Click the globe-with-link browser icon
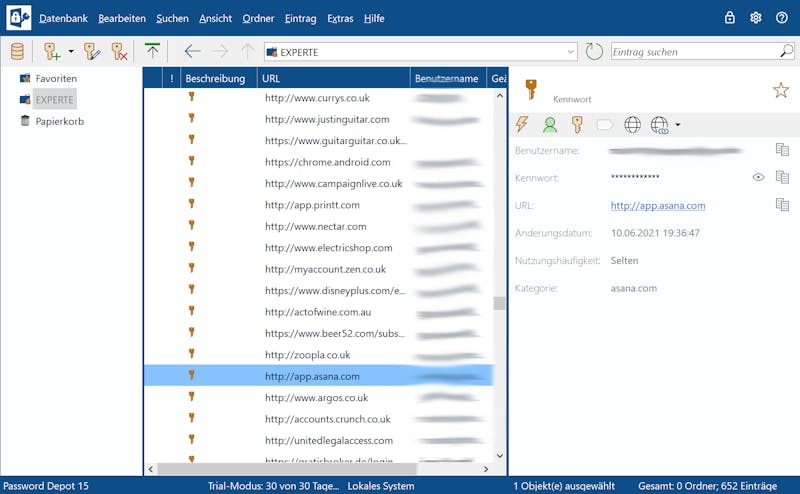Image resolution: width=800 pixels, height=494 pixels. coord(660,125)
